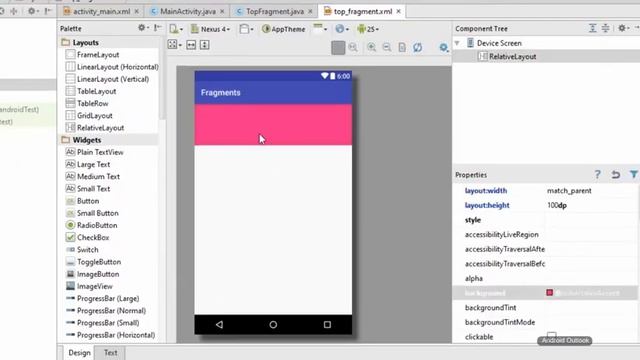Choose the Button widget
Screen dimensions: 640x360
tap(82, 201)
